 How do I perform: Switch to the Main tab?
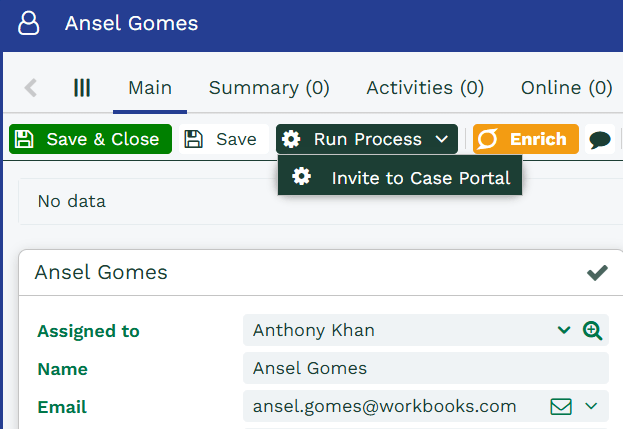[x=150, y=88]
